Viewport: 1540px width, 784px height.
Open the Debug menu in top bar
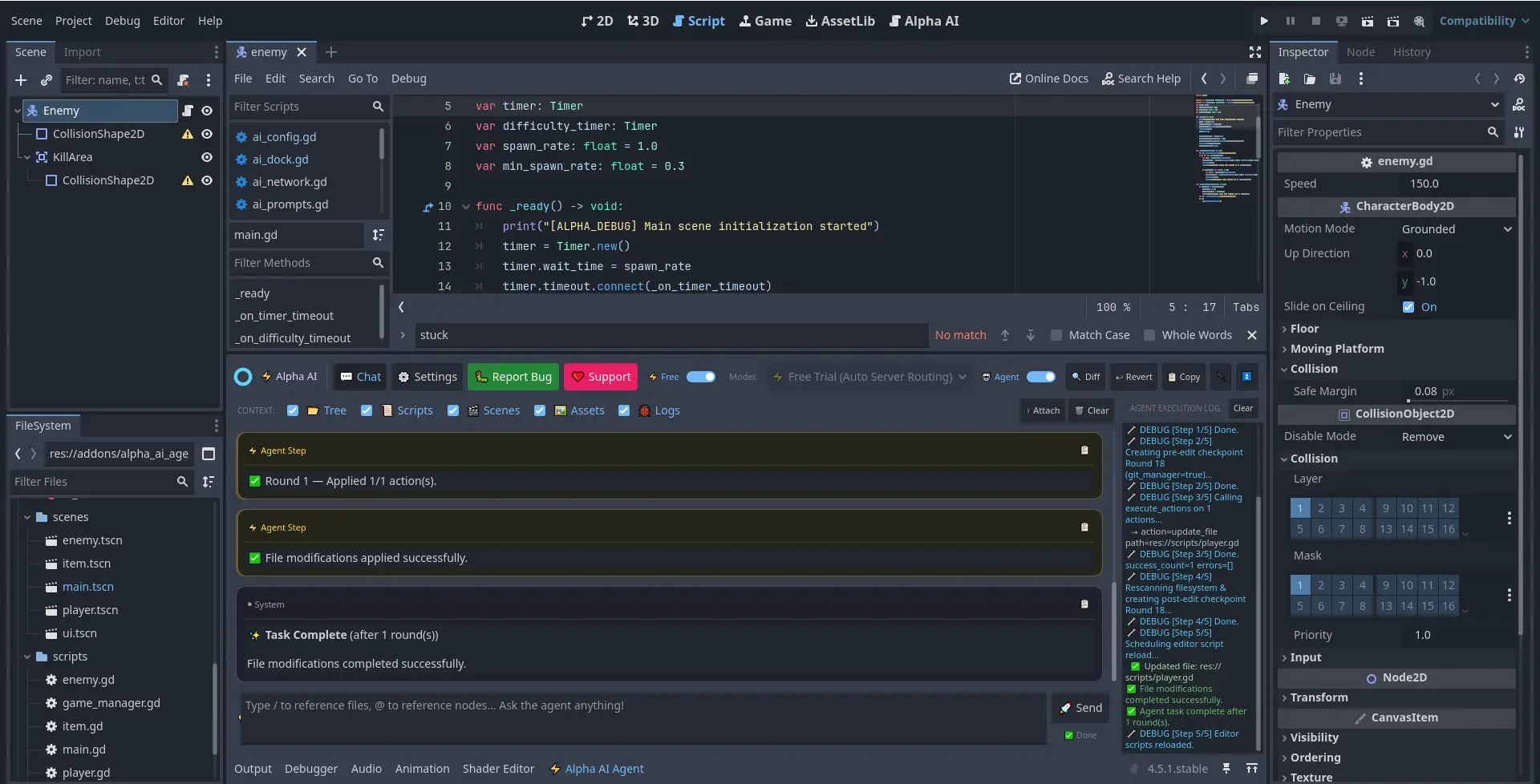[x=122, y=21]
